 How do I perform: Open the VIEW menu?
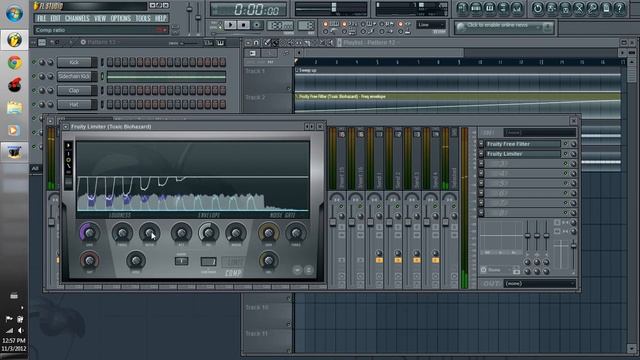click(100, 19)
